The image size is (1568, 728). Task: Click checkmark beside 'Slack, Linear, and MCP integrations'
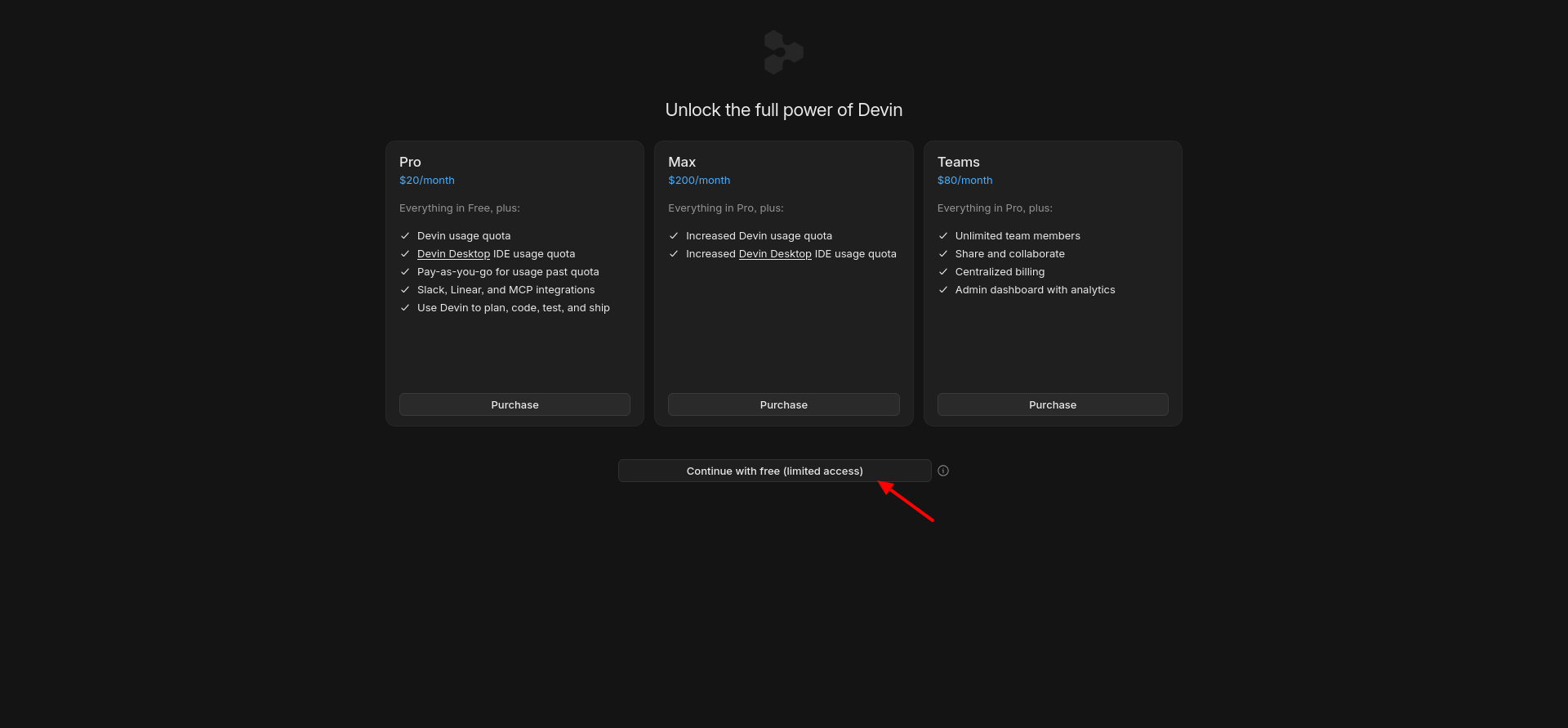405,290
